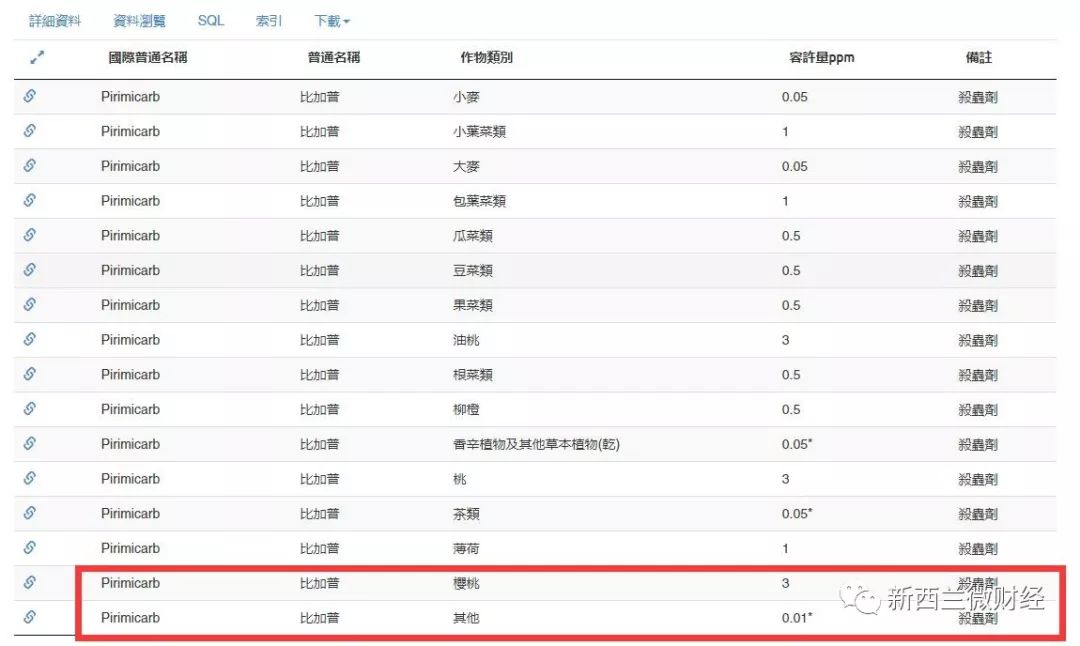
Task: Click tolerance value 0.05 in 小麥 row
Action: tap(794, 97)
